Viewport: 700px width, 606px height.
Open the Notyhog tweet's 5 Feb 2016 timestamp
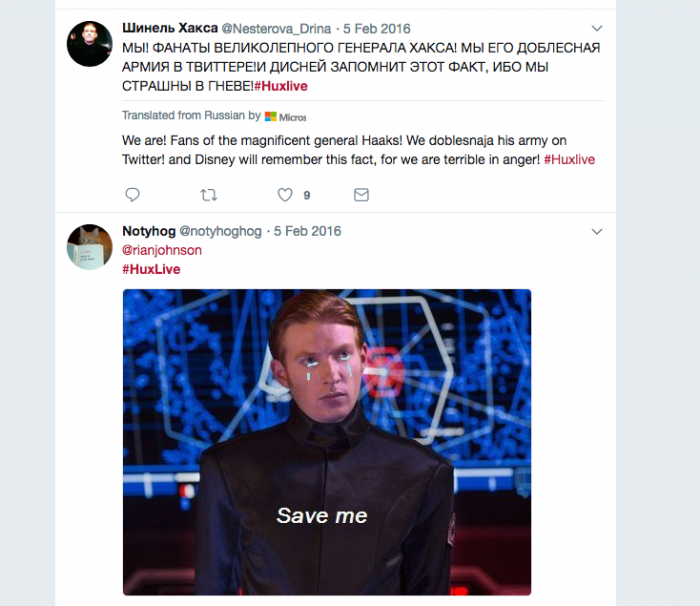(306, 231)
